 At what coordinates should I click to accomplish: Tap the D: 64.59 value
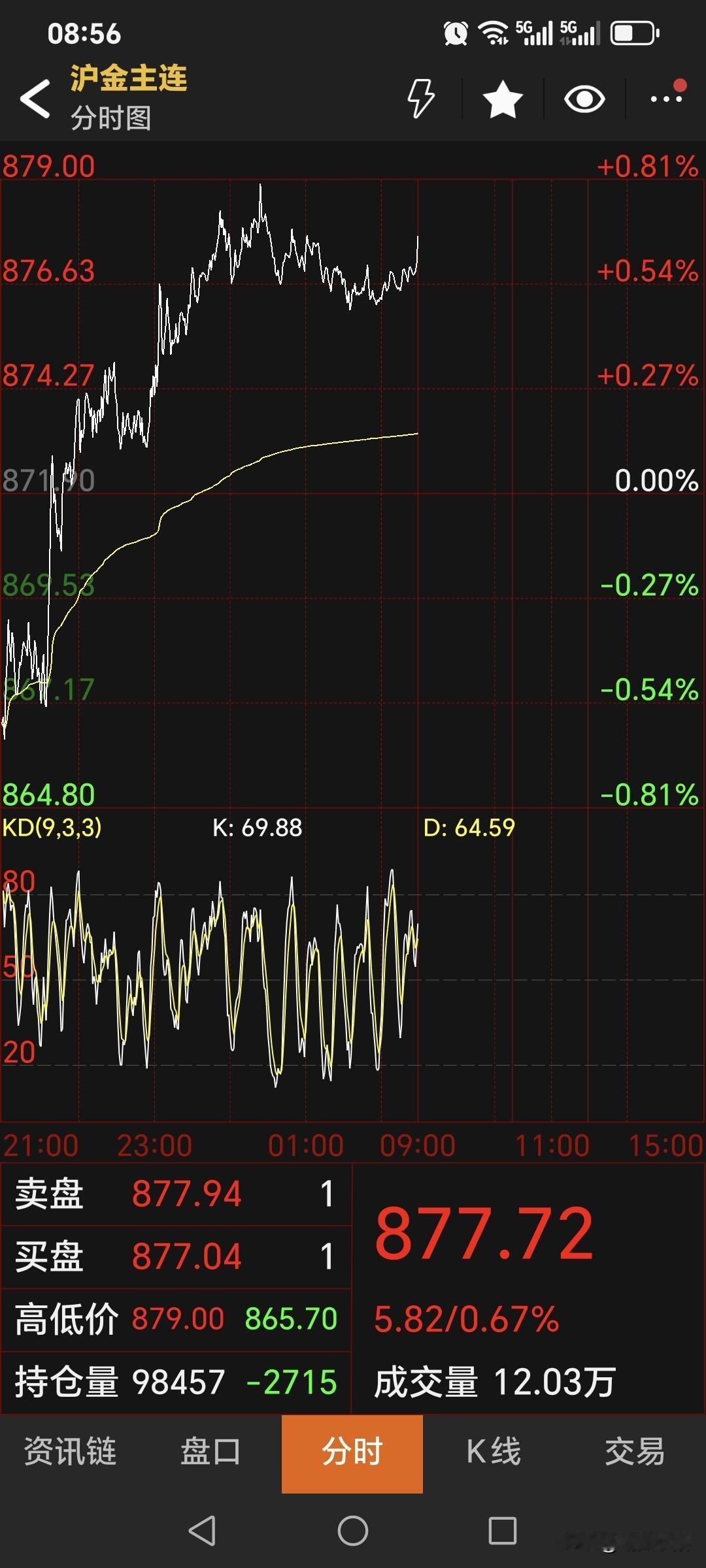(x=469, y=828)
